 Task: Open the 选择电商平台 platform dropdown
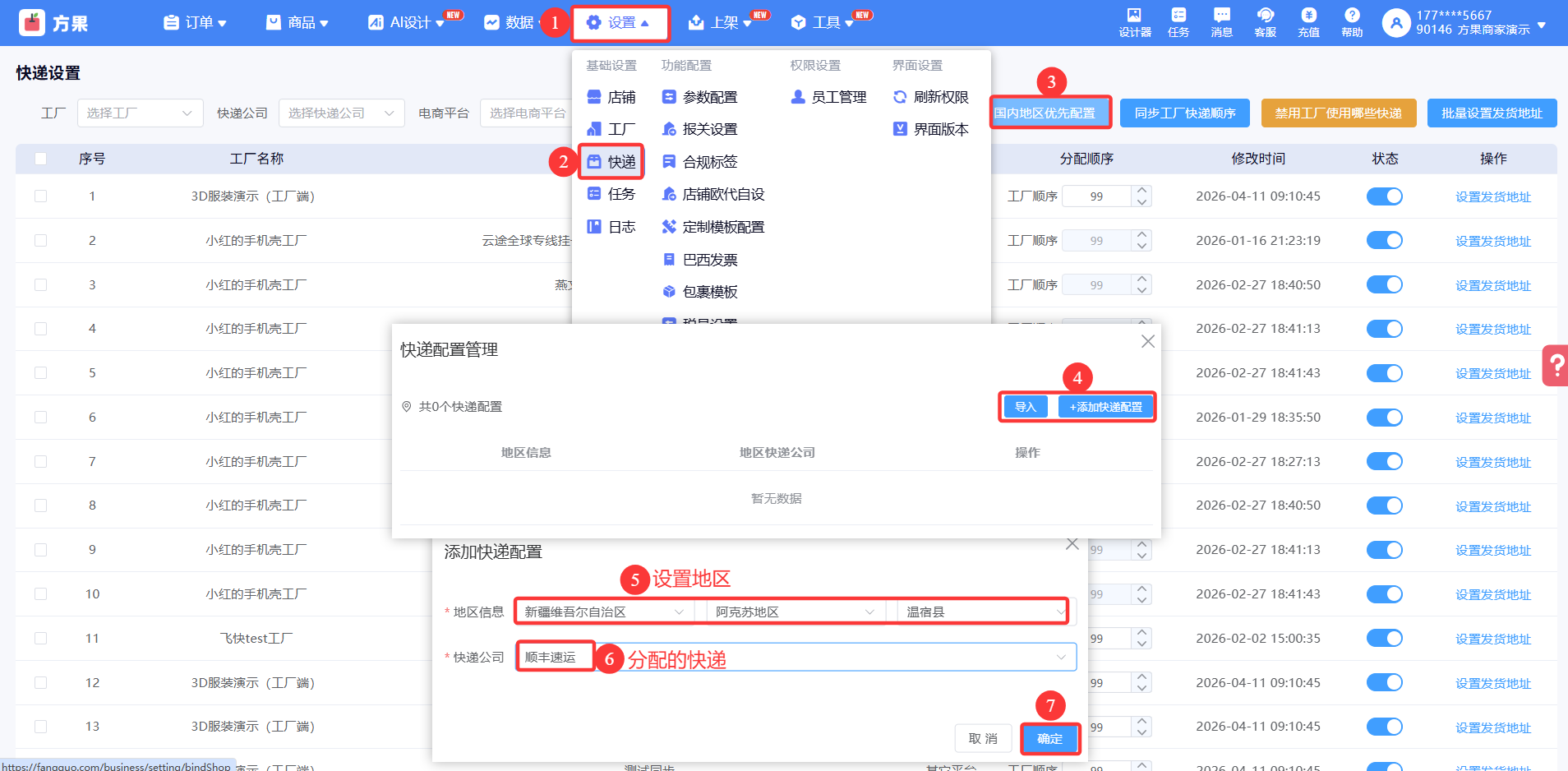coord(528,113)
